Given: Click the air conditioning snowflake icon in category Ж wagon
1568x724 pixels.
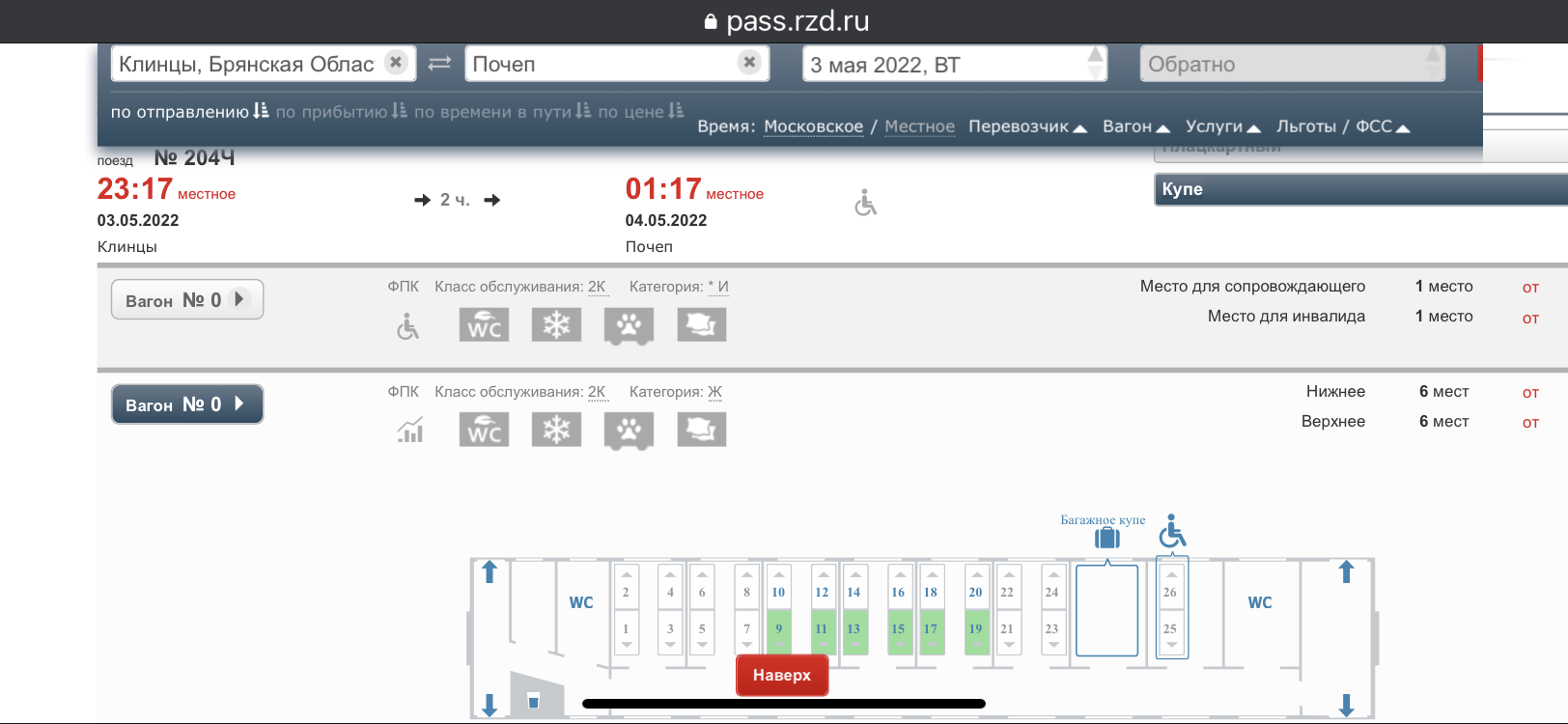Looking at the screenshot, I should [556, 430].
